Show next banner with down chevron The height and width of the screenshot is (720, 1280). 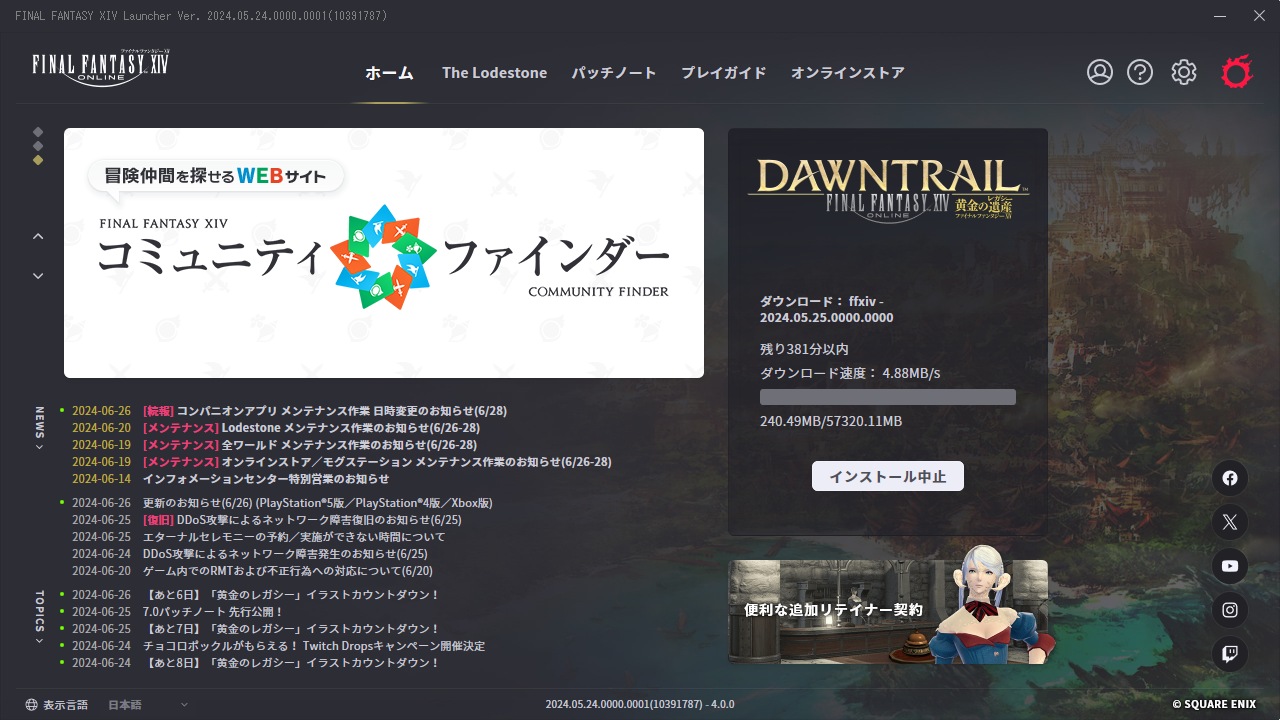click(38, 276)
